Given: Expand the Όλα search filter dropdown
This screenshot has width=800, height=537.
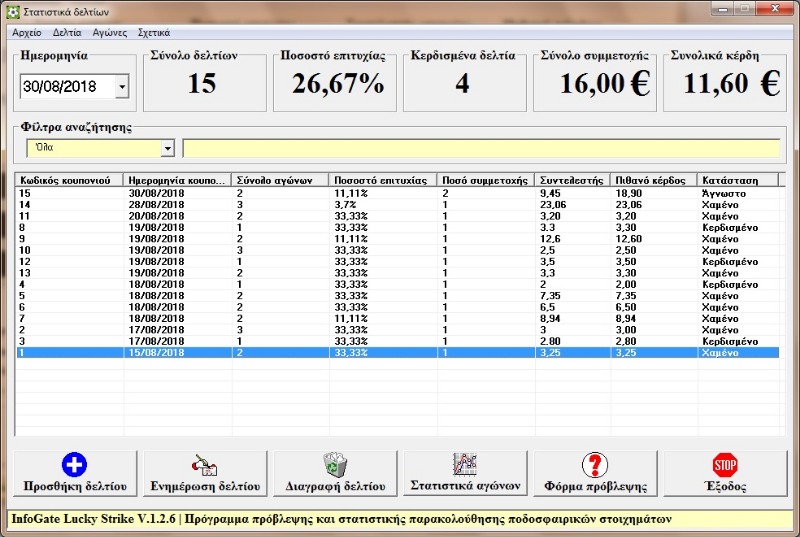Looking at the screenshot, I should click(x=167, y=148).
